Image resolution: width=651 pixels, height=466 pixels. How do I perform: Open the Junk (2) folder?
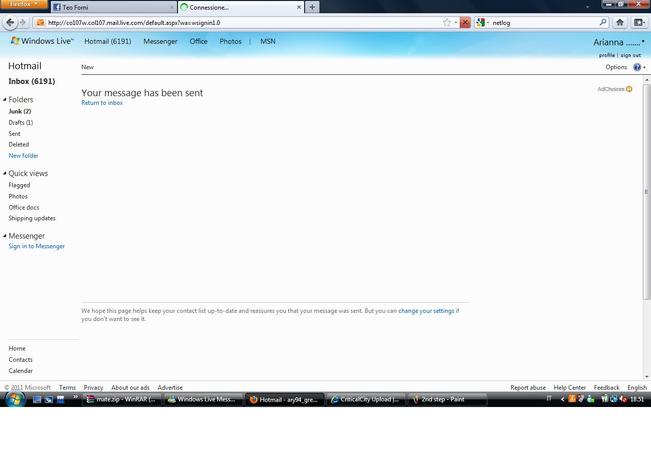20,111
